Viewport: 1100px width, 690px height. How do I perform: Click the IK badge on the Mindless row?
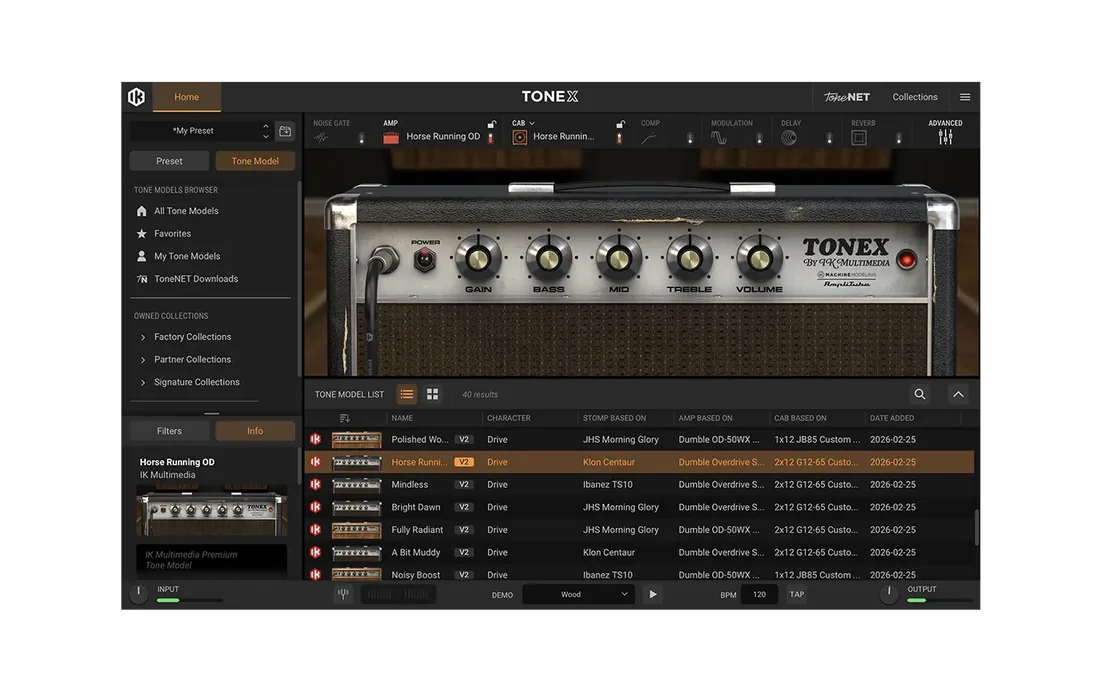(316, 485)
